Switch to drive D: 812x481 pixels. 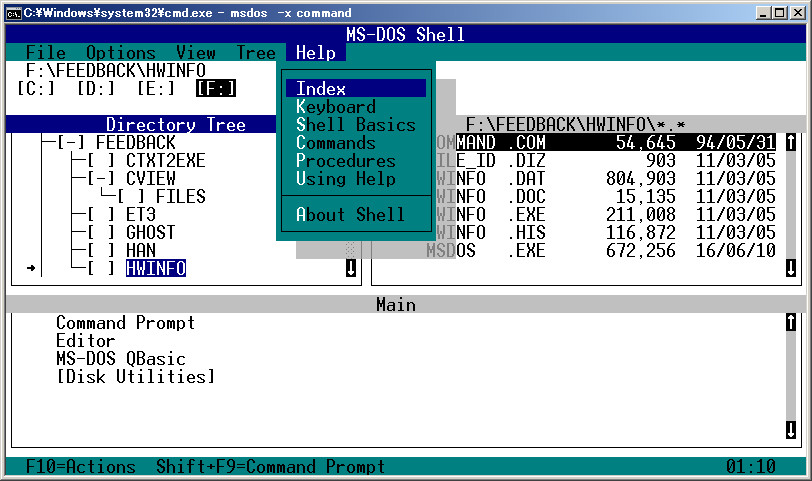click(96, 89)
